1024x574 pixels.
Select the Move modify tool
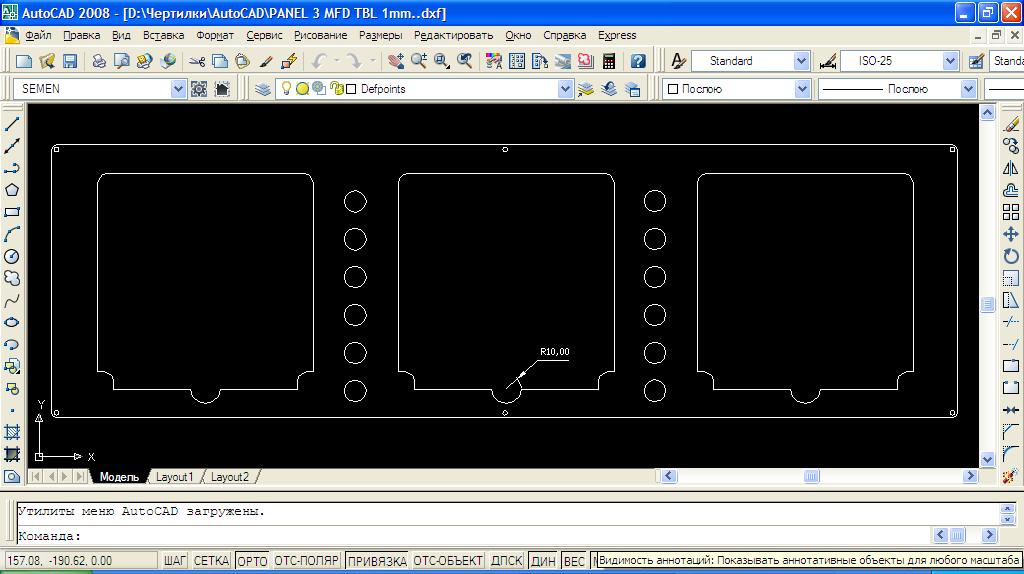[1011, 234]
